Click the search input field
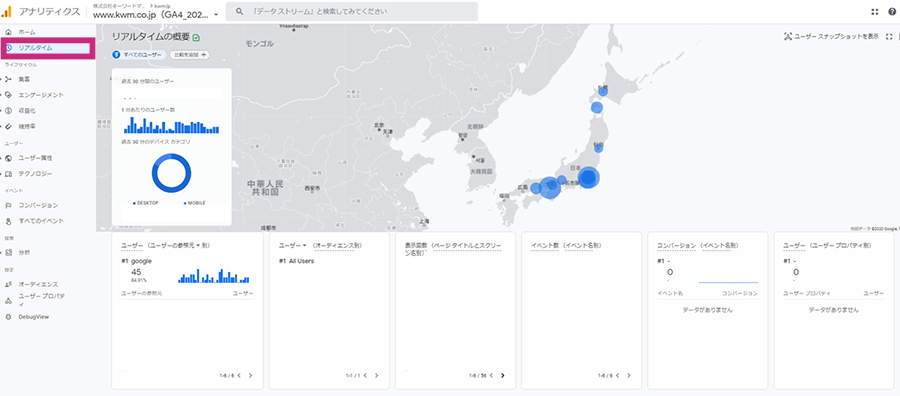 point(351,11)
